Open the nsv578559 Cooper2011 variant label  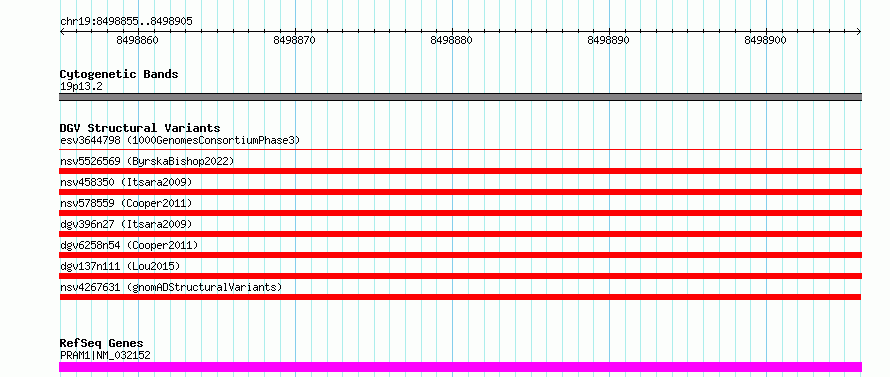pyautogui.click(x=126, y=203)
